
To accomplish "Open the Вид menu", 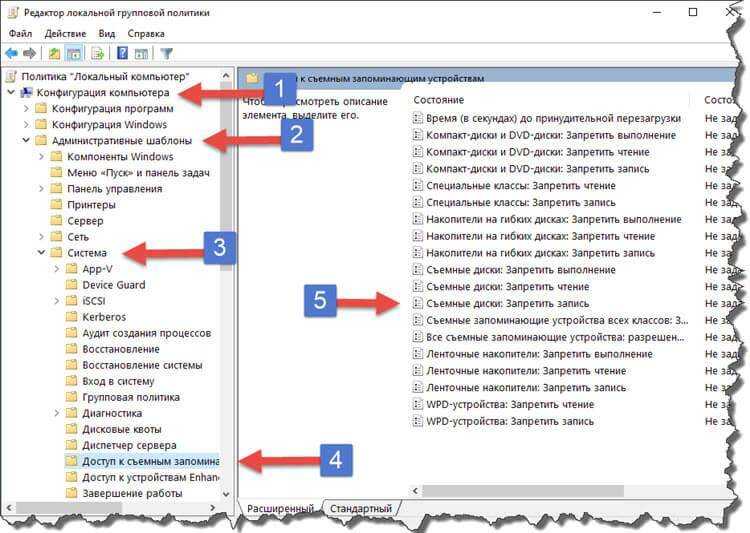I will (x=107, y=33).
